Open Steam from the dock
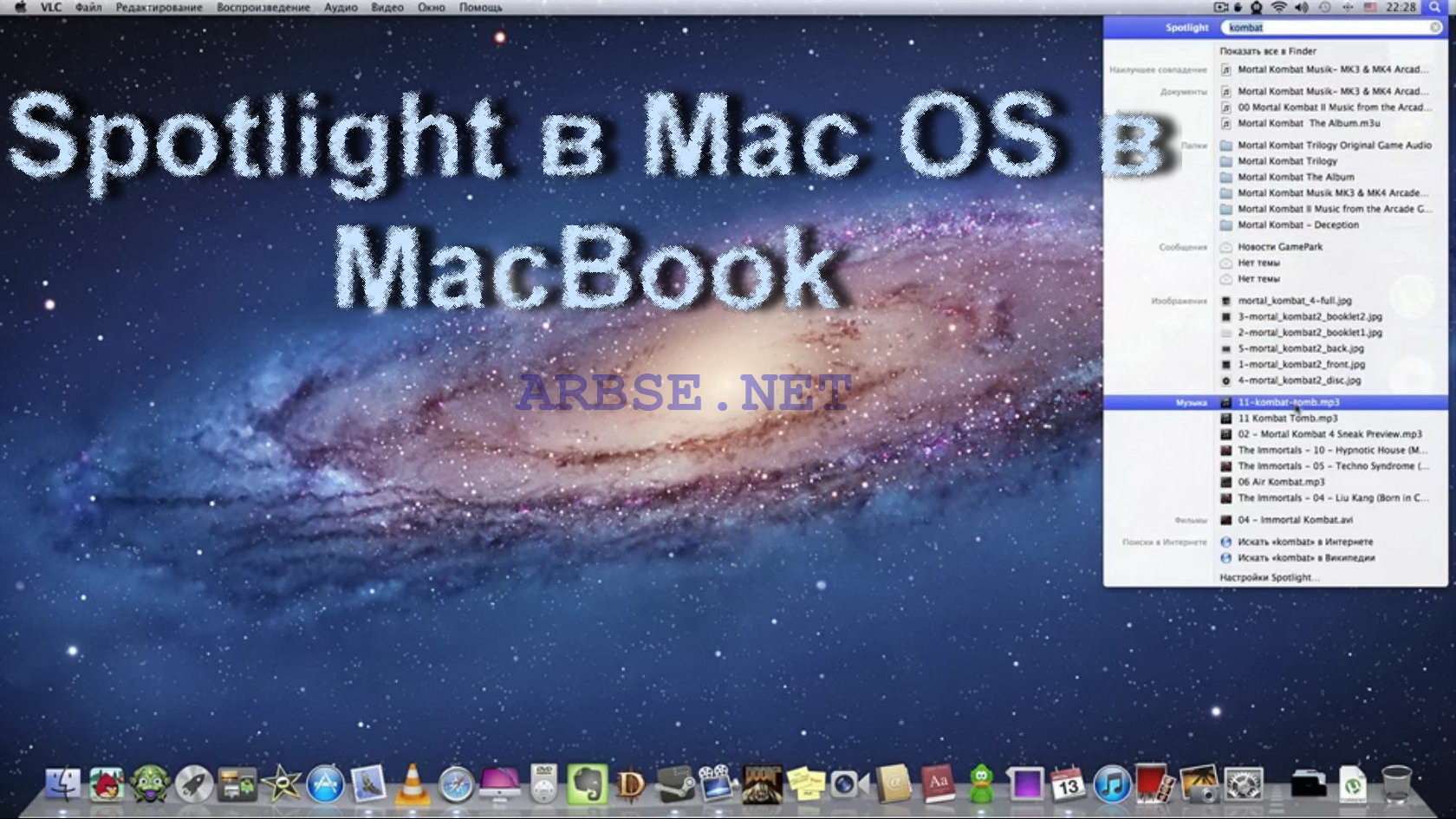This screenshot has width=1456, height=819. (675, 784)
